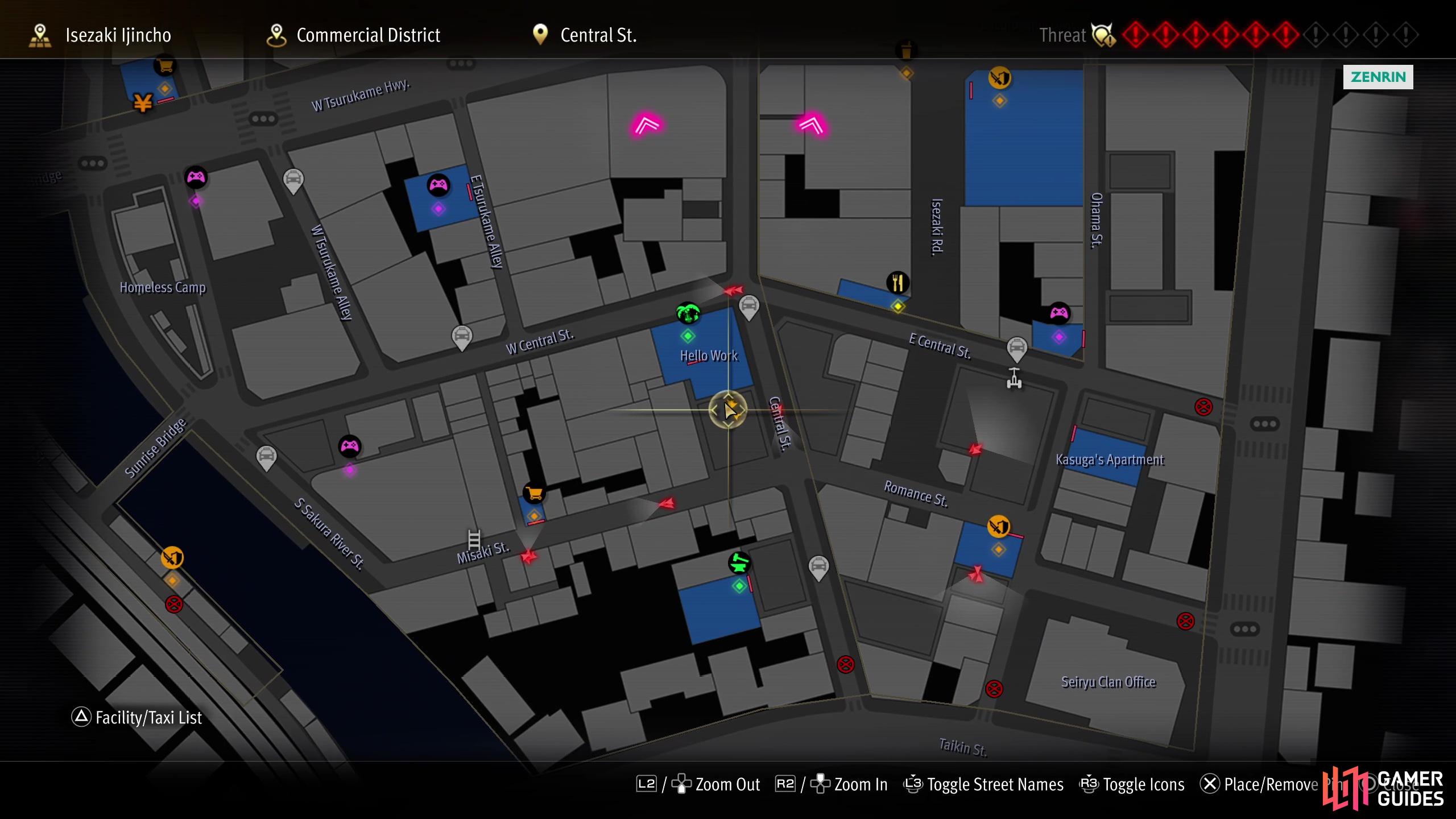
Task: Click the Romance St. street label
Action: (916, 493)
